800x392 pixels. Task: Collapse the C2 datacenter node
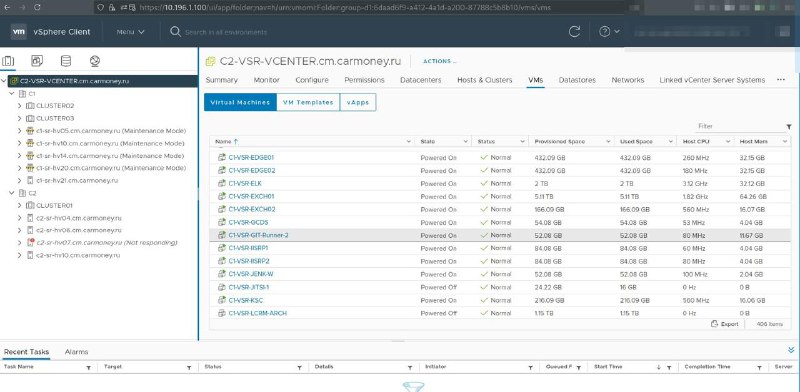pyautogui.click(x=12, y=193)
